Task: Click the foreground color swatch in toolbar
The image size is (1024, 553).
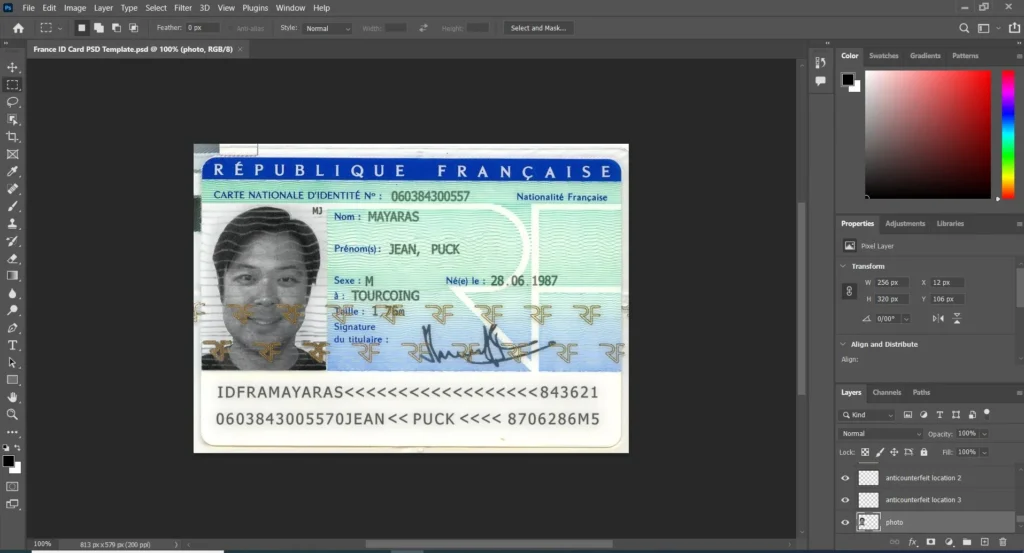Action: pos(8,462)
